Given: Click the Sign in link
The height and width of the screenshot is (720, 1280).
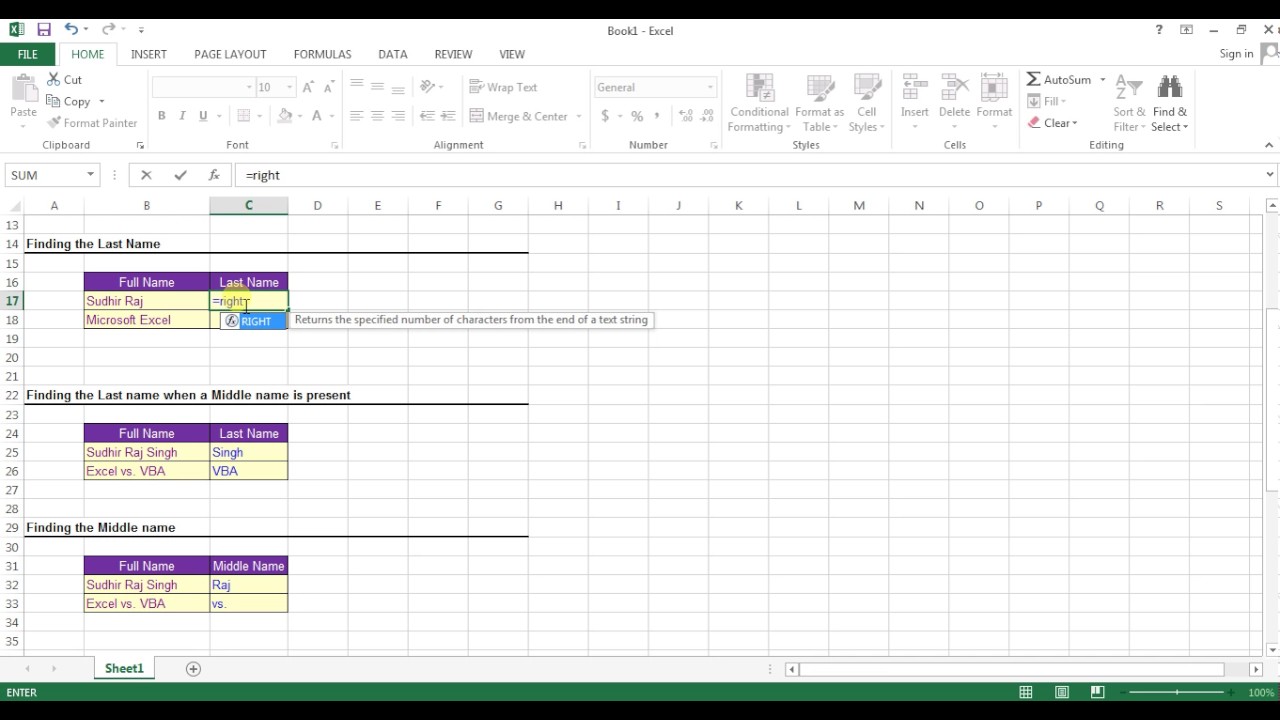Looking at the screenshot, I should (1236, 54).
